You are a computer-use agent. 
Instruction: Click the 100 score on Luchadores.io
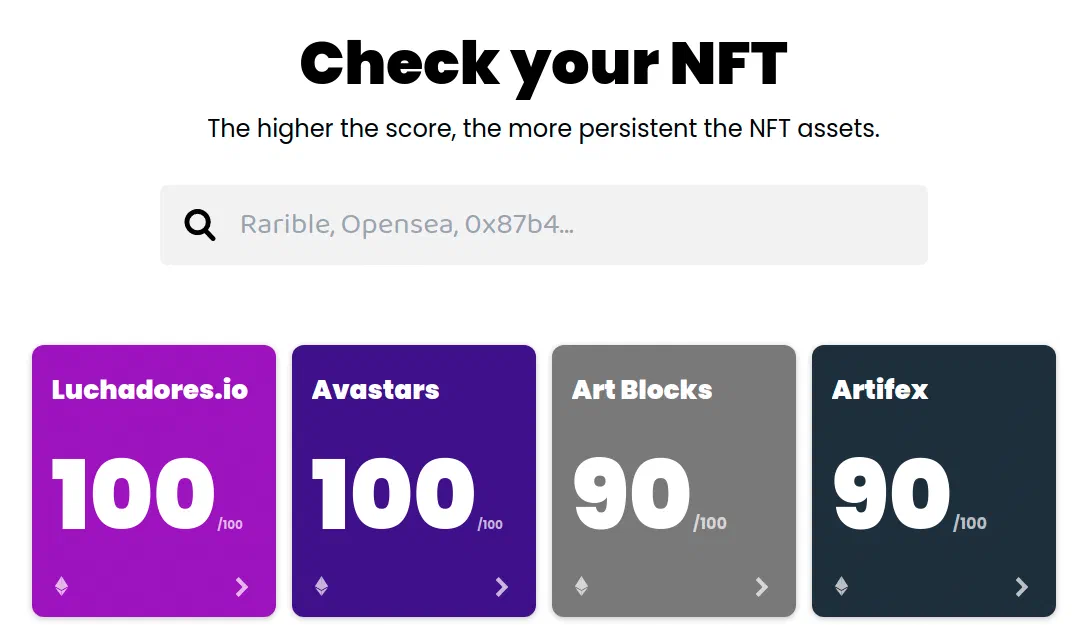[133, 494]
